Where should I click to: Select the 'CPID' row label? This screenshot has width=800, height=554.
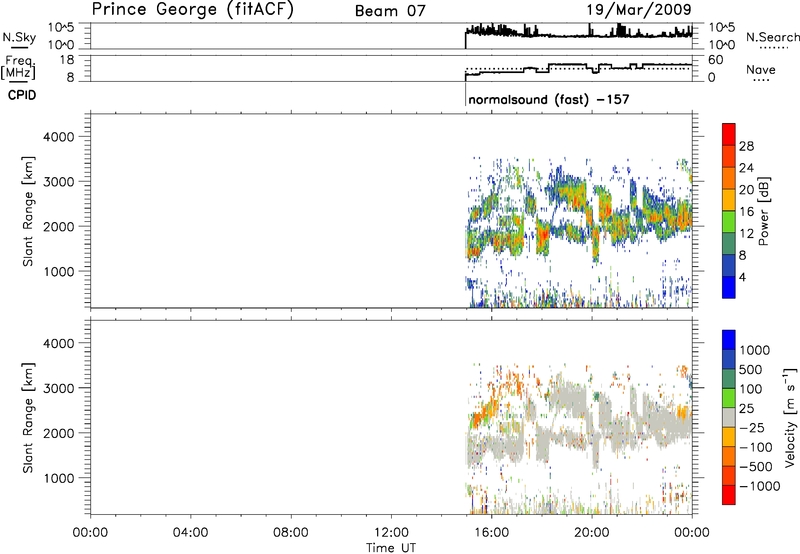[22, 95]
